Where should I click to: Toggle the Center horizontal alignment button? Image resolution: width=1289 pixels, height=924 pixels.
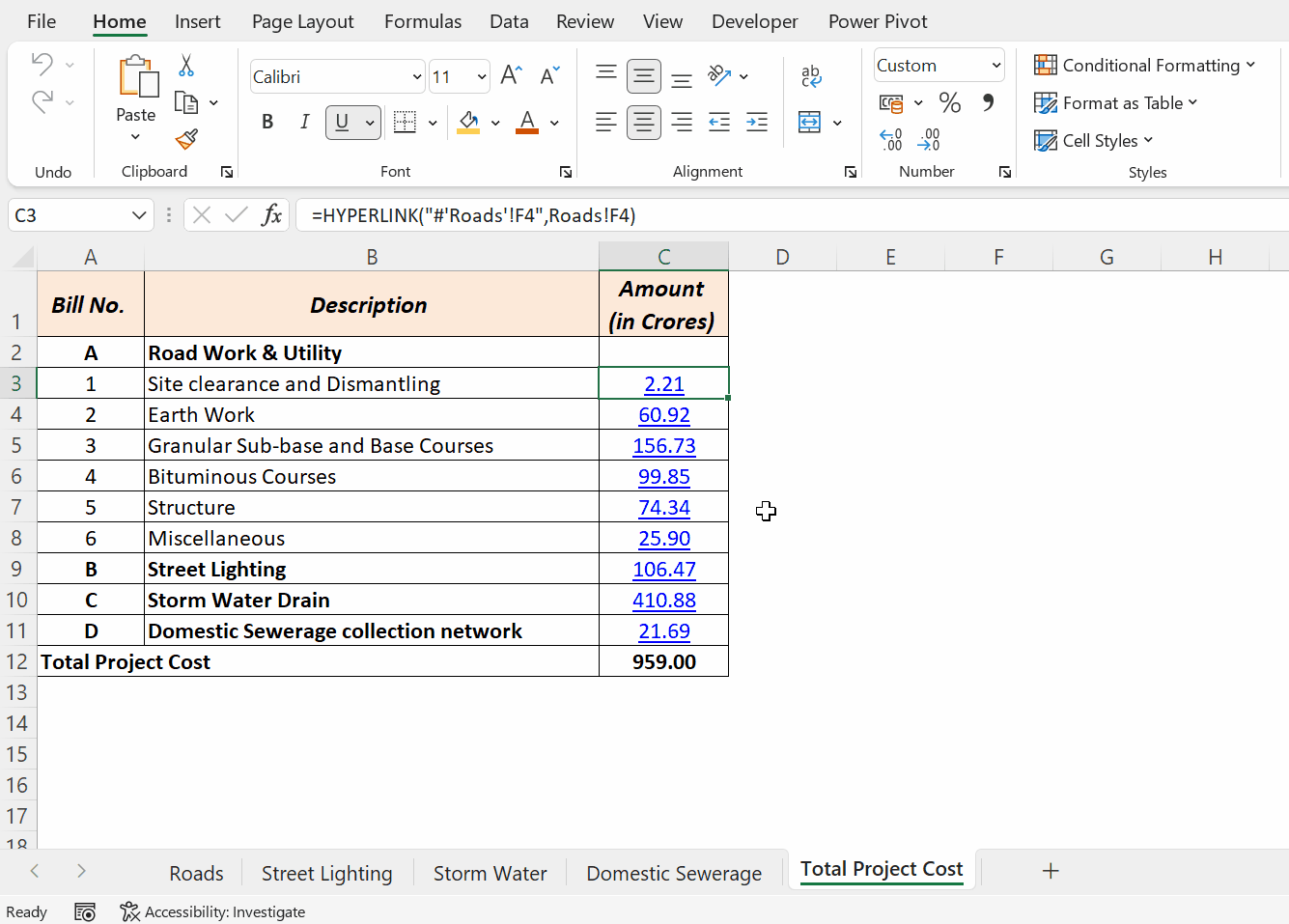[643, 123]
